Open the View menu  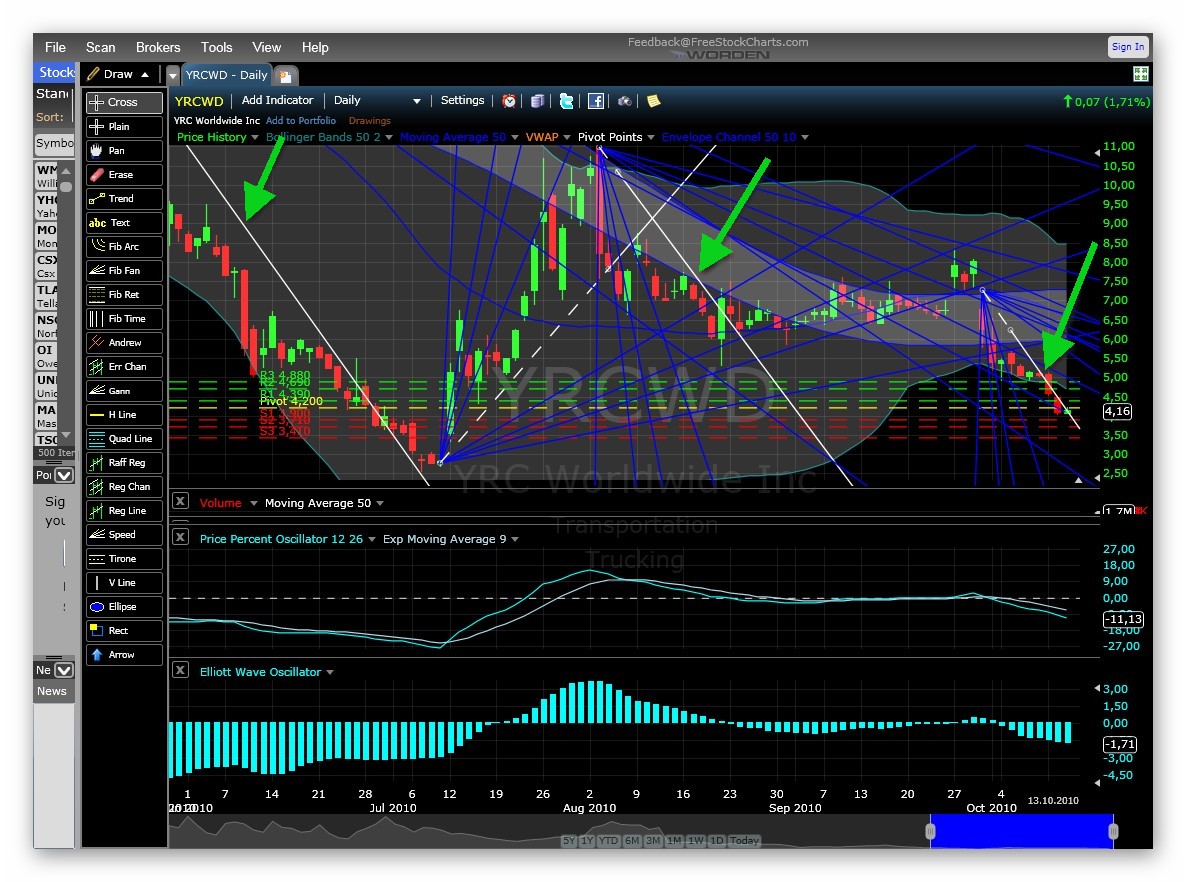click(x=266, y=47)
